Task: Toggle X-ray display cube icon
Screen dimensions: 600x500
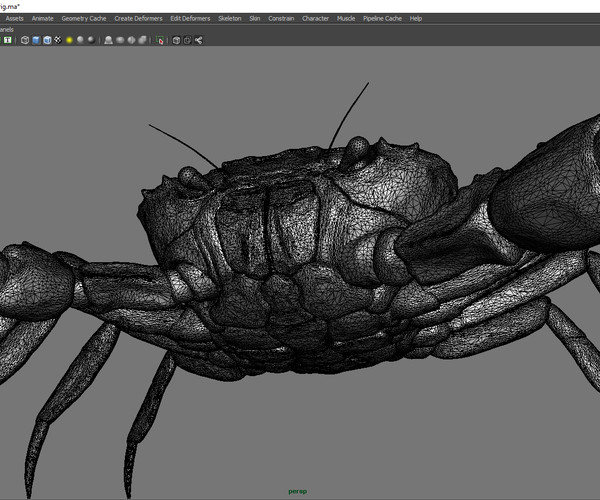Action: pyautogui.click(x=176, y=40)
